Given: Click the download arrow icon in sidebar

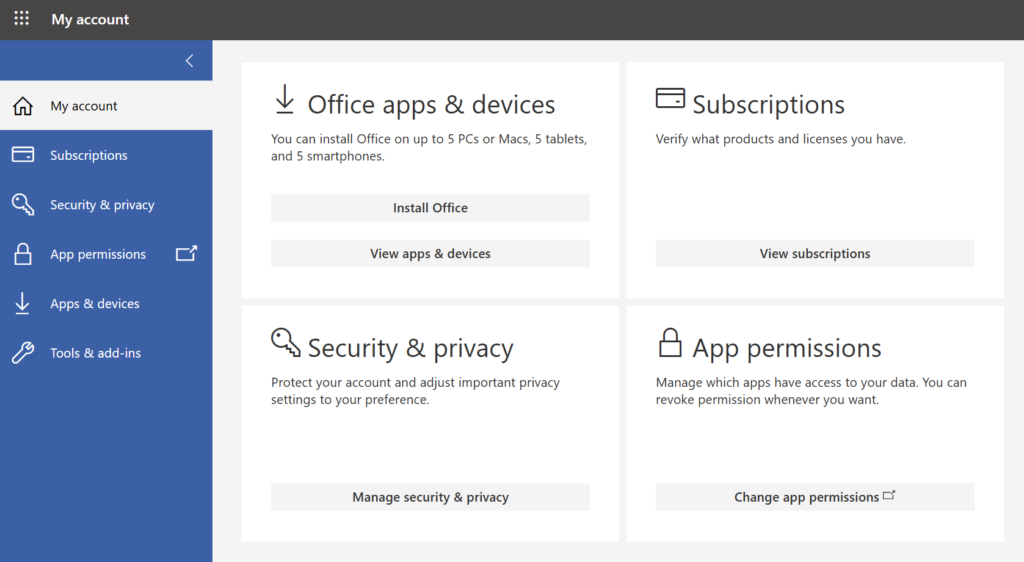Looking at the screenshot, I should click(22, 304).
